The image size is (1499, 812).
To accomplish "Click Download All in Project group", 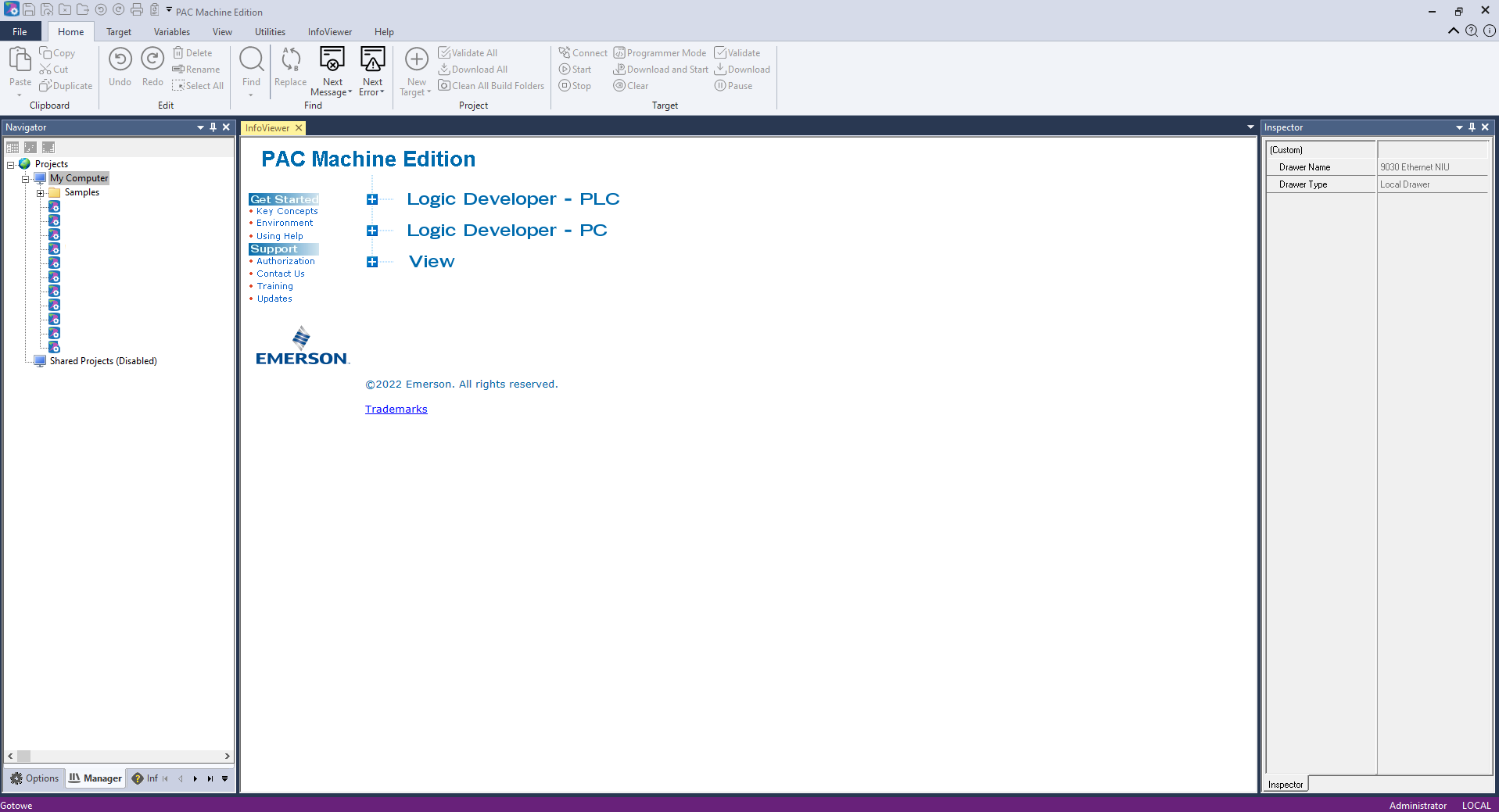I will click(473, 70).
